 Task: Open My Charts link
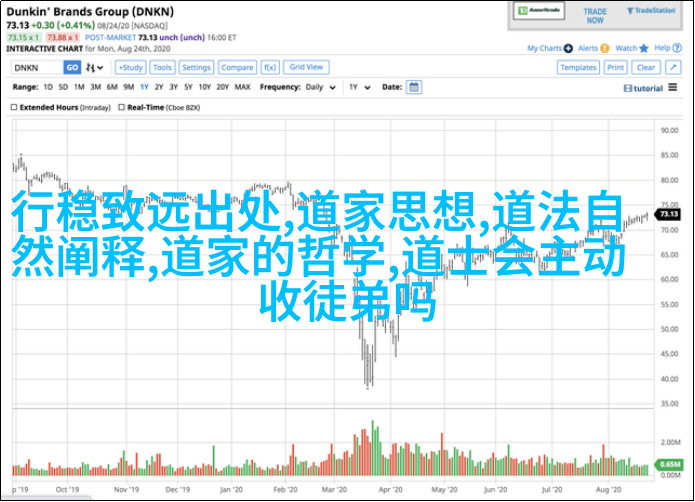click(x=544, y=48)
